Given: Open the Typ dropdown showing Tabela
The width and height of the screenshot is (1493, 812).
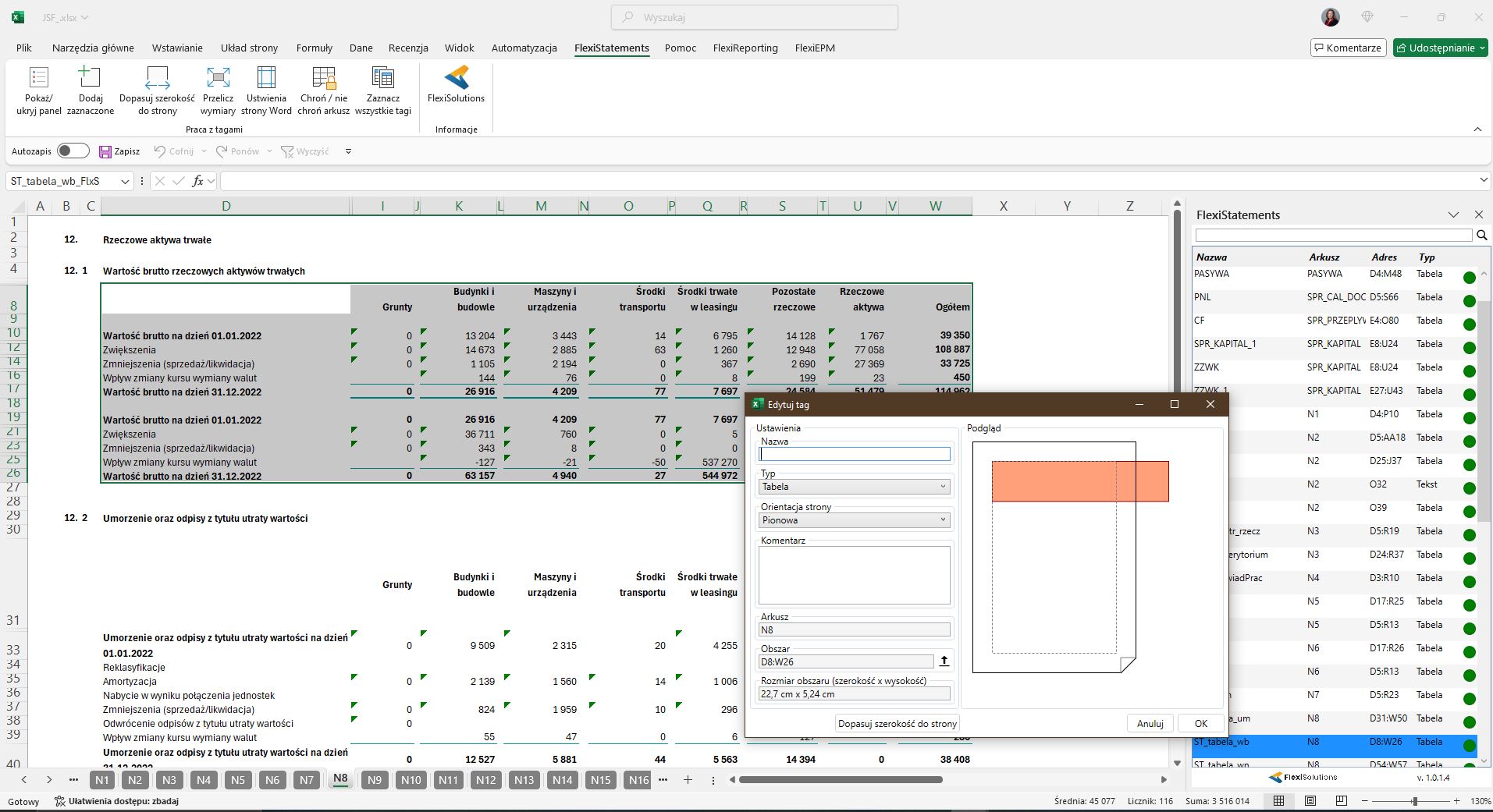Looking at the screenshot, I should (855, 487).
